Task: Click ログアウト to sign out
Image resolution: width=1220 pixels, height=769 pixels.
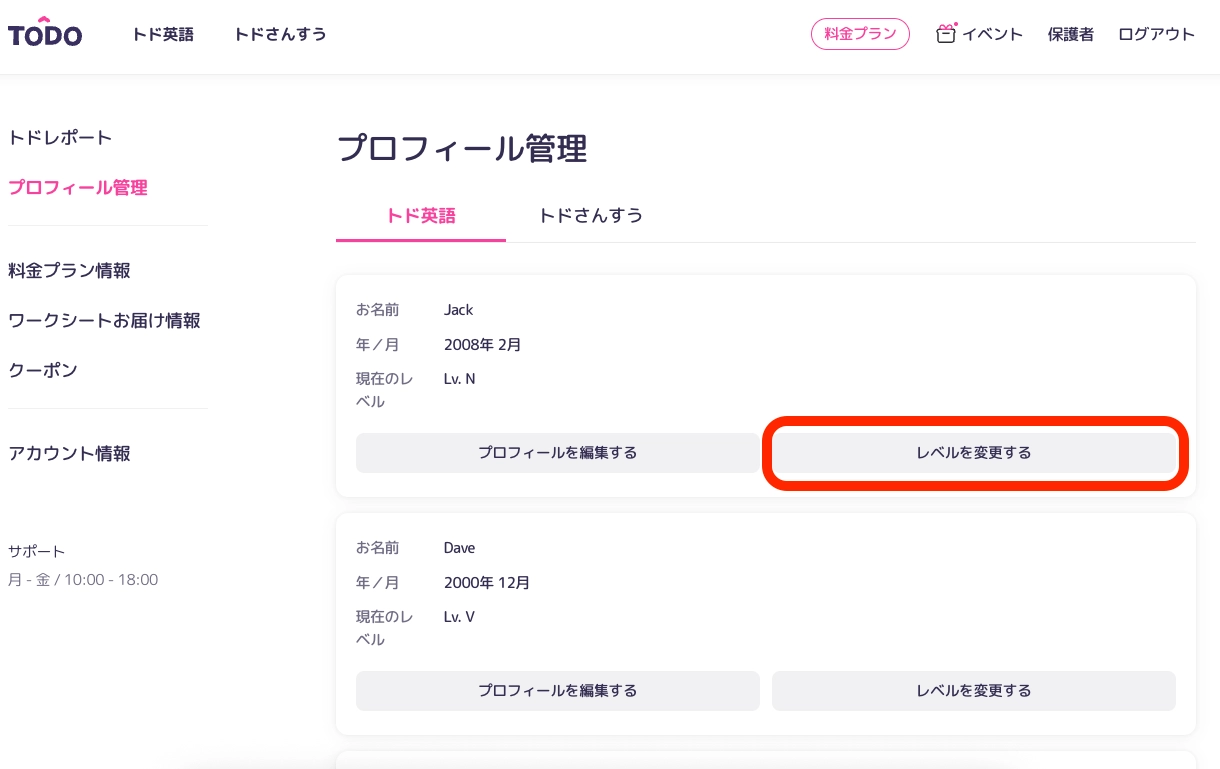Action: pos(1156,34)
